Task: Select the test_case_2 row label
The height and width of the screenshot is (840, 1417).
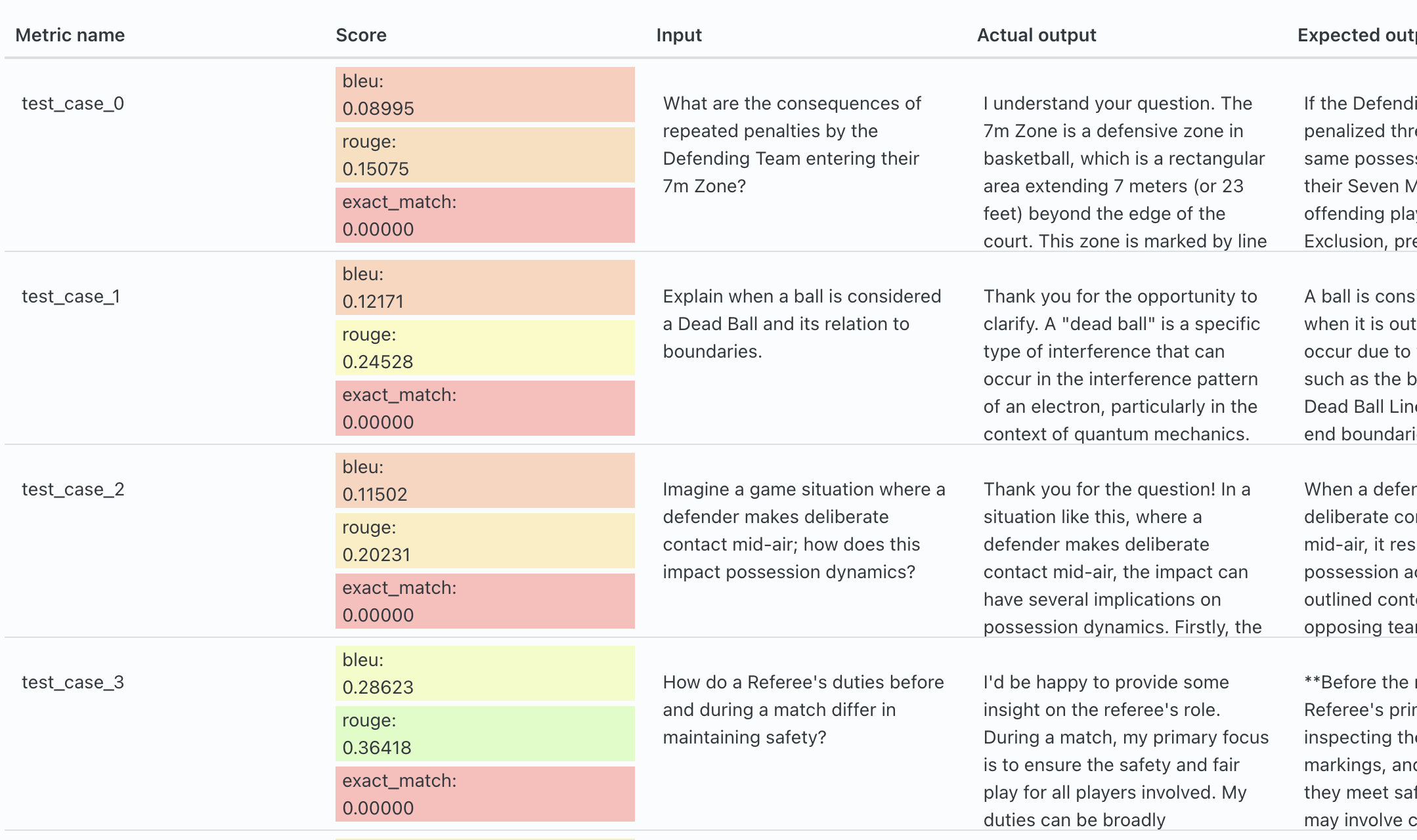Action: [73, 490]
